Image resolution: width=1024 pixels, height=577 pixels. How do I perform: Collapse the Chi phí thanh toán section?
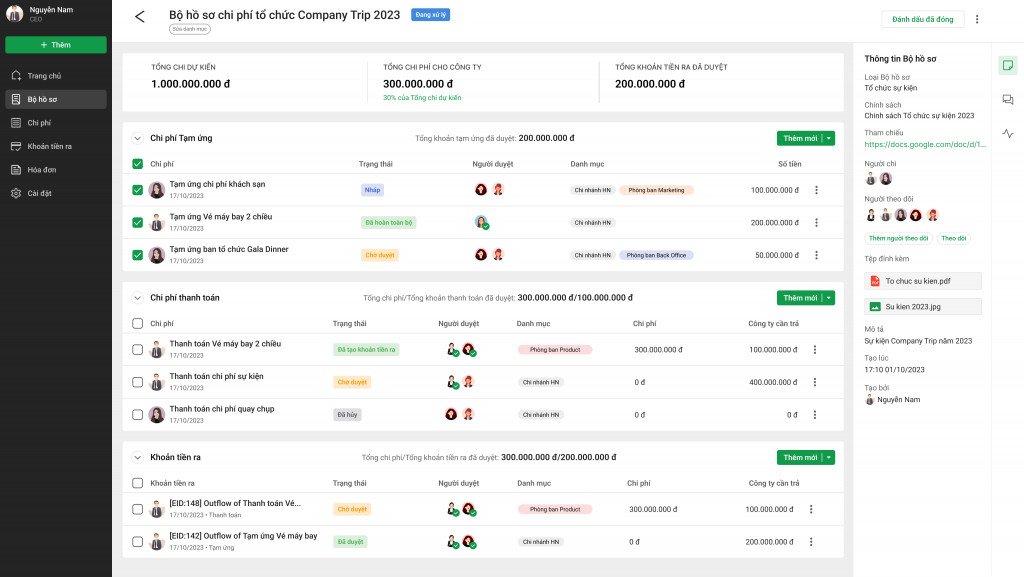click(137, 298)
